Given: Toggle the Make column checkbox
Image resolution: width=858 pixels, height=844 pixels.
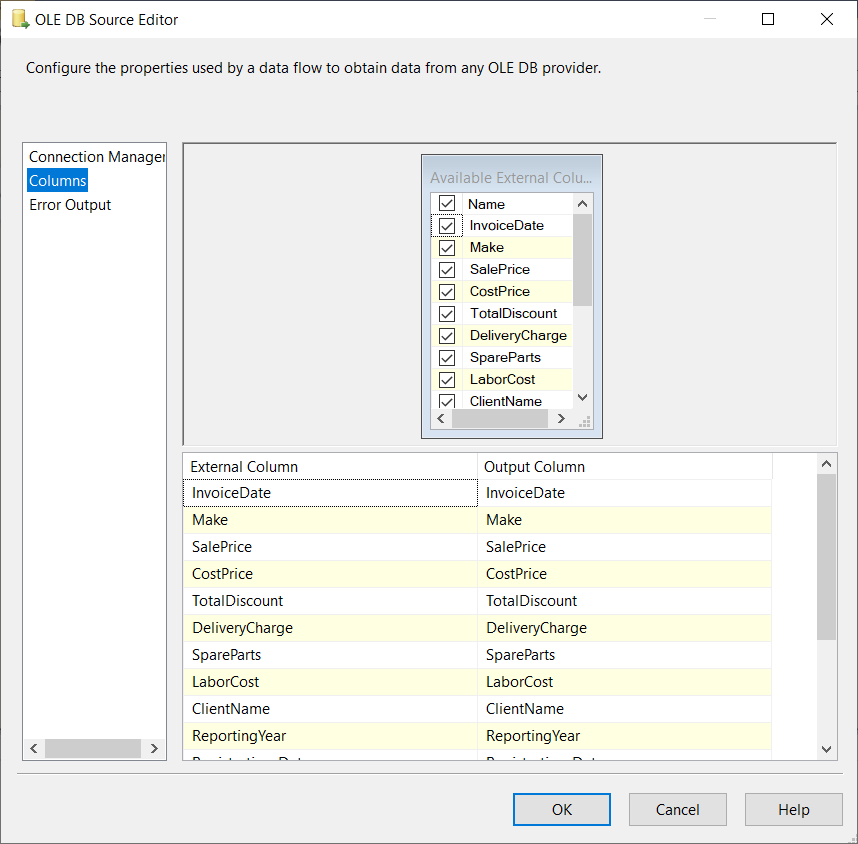Looking at the screenshot, I should point(446,247).
